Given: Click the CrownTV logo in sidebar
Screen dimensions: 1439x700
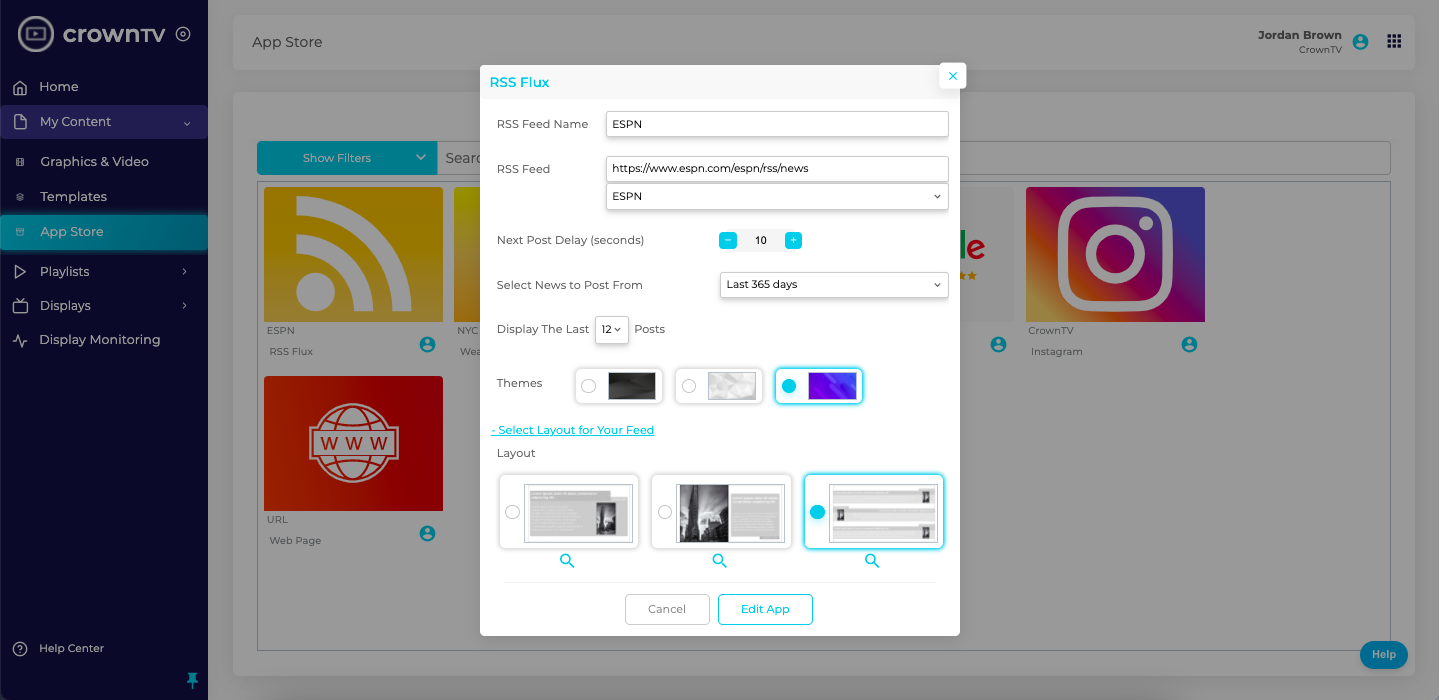Looking at the screenshot, I should pyautogui.click(x=94, y=34).
